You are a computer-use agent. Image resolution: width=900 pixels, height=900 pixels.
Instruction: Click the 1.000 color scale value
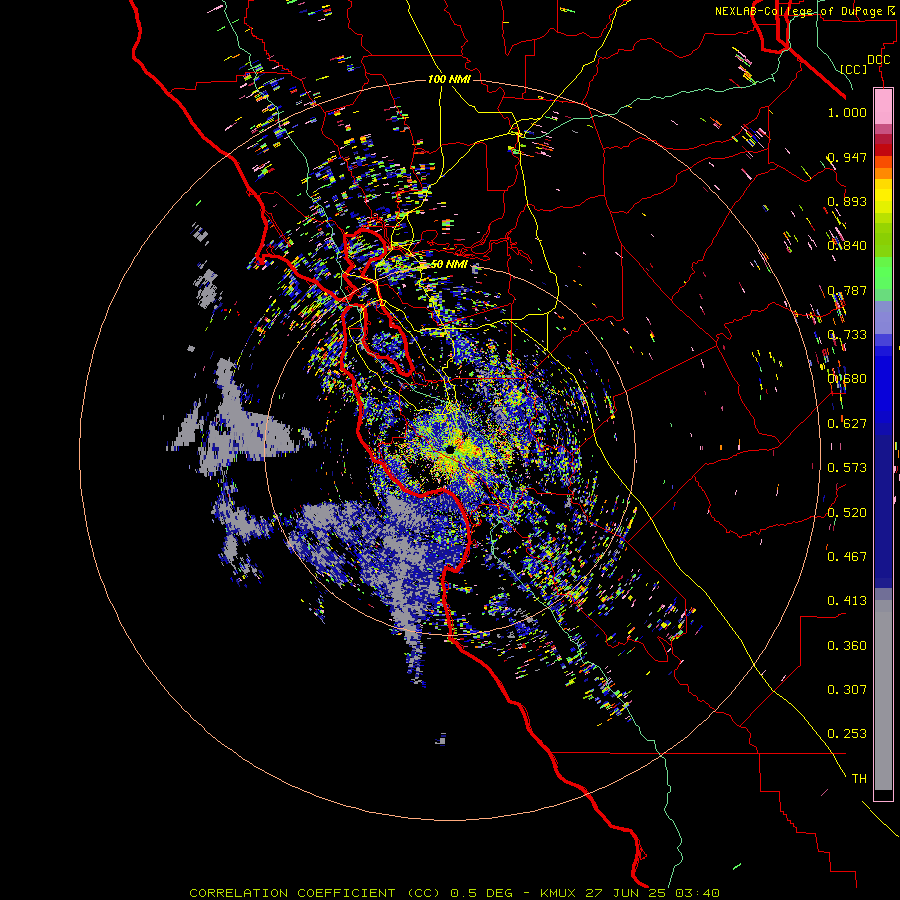pos(847,112)
